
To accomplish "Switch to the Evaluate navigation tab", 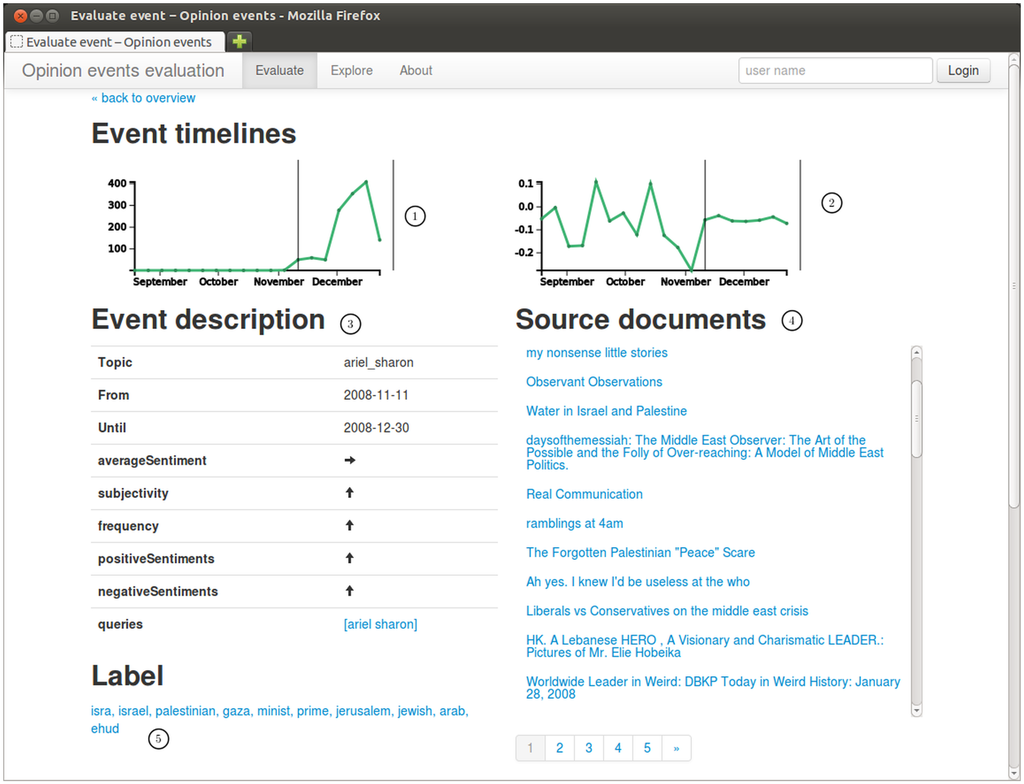I will coord(279,71).
